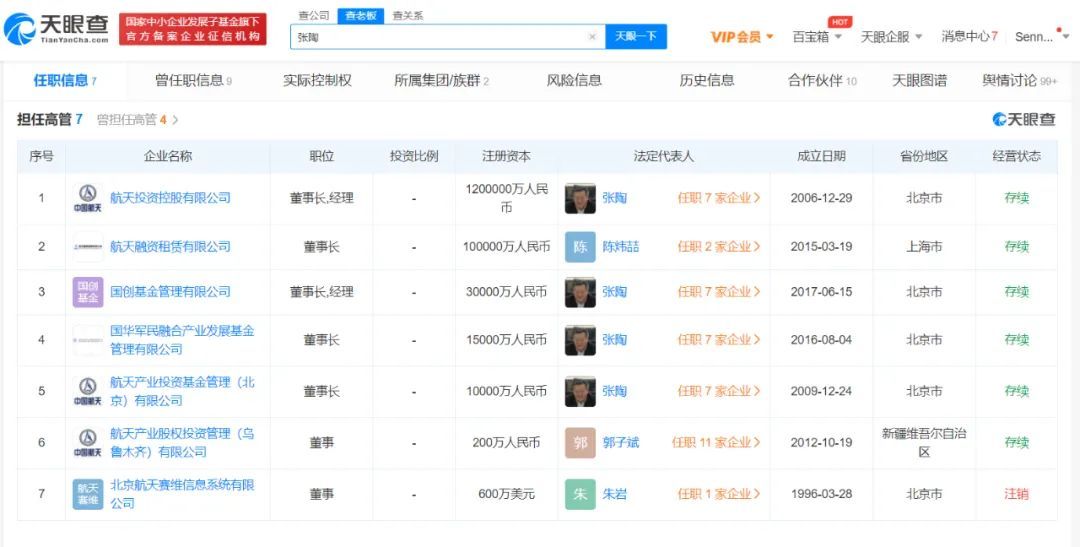
Task: Select the 查关系 search tab
Action: 407,16
